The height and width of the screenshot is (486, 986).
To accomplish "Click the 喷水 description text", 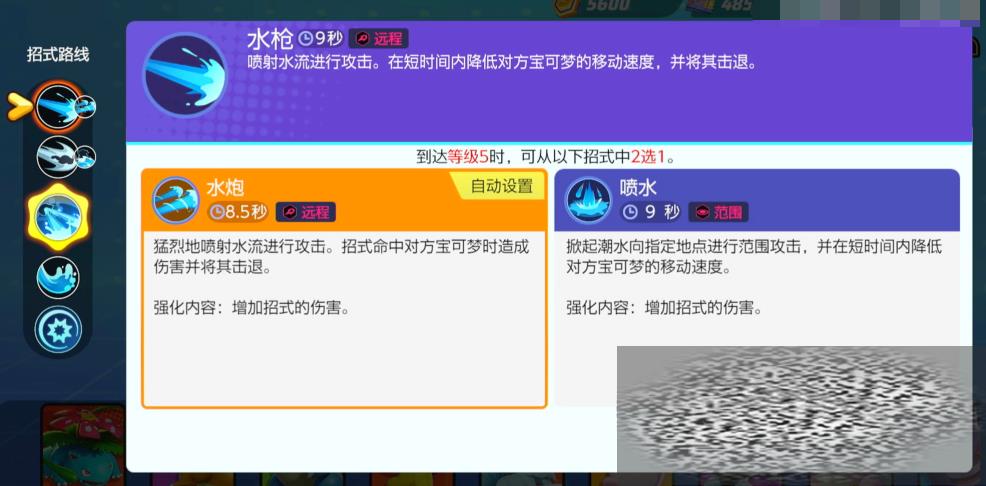I will click(x=755, y=277).
